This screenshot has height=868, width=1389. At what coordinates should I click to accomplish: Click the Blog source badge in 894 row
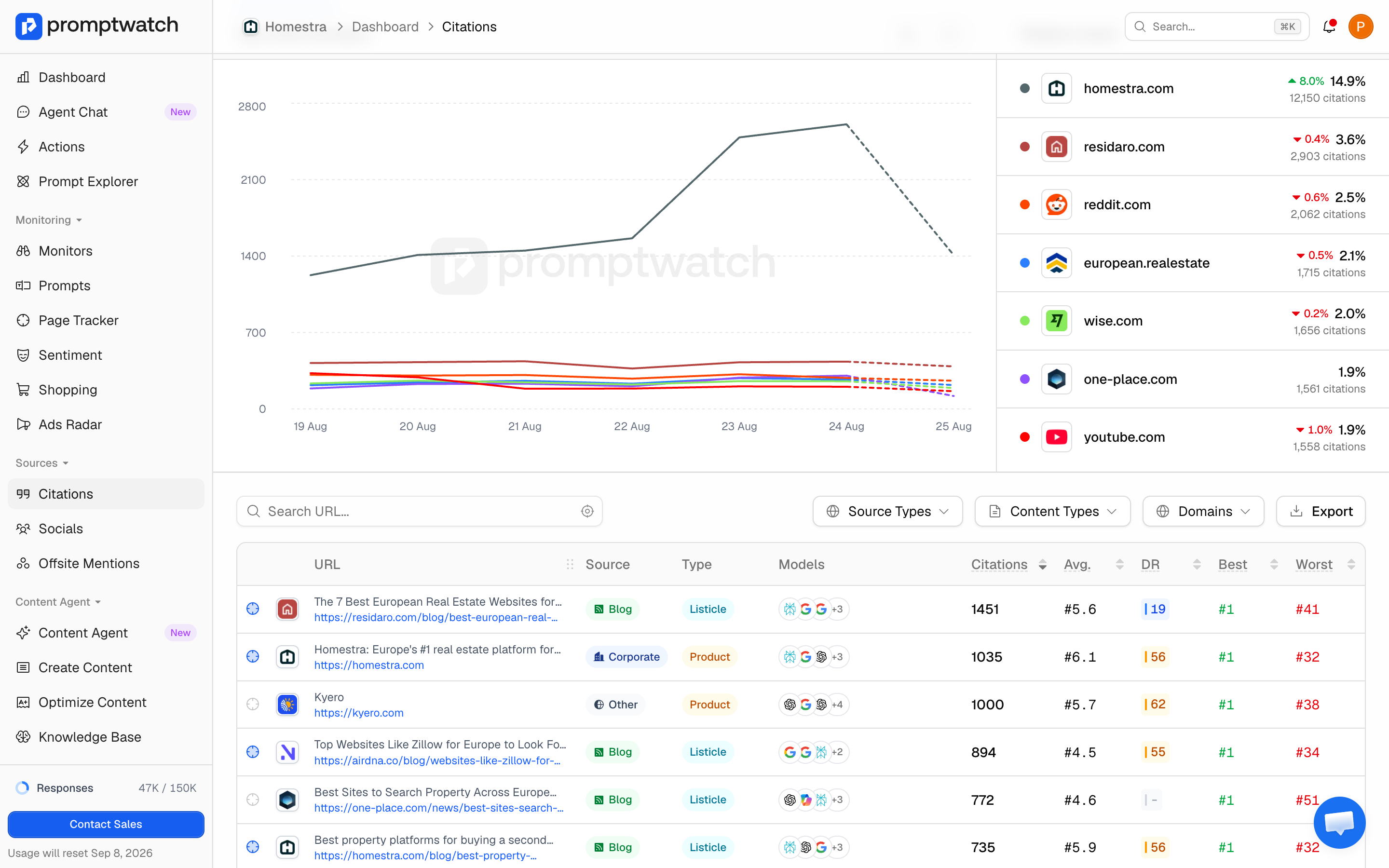click(x=613, y=752)
